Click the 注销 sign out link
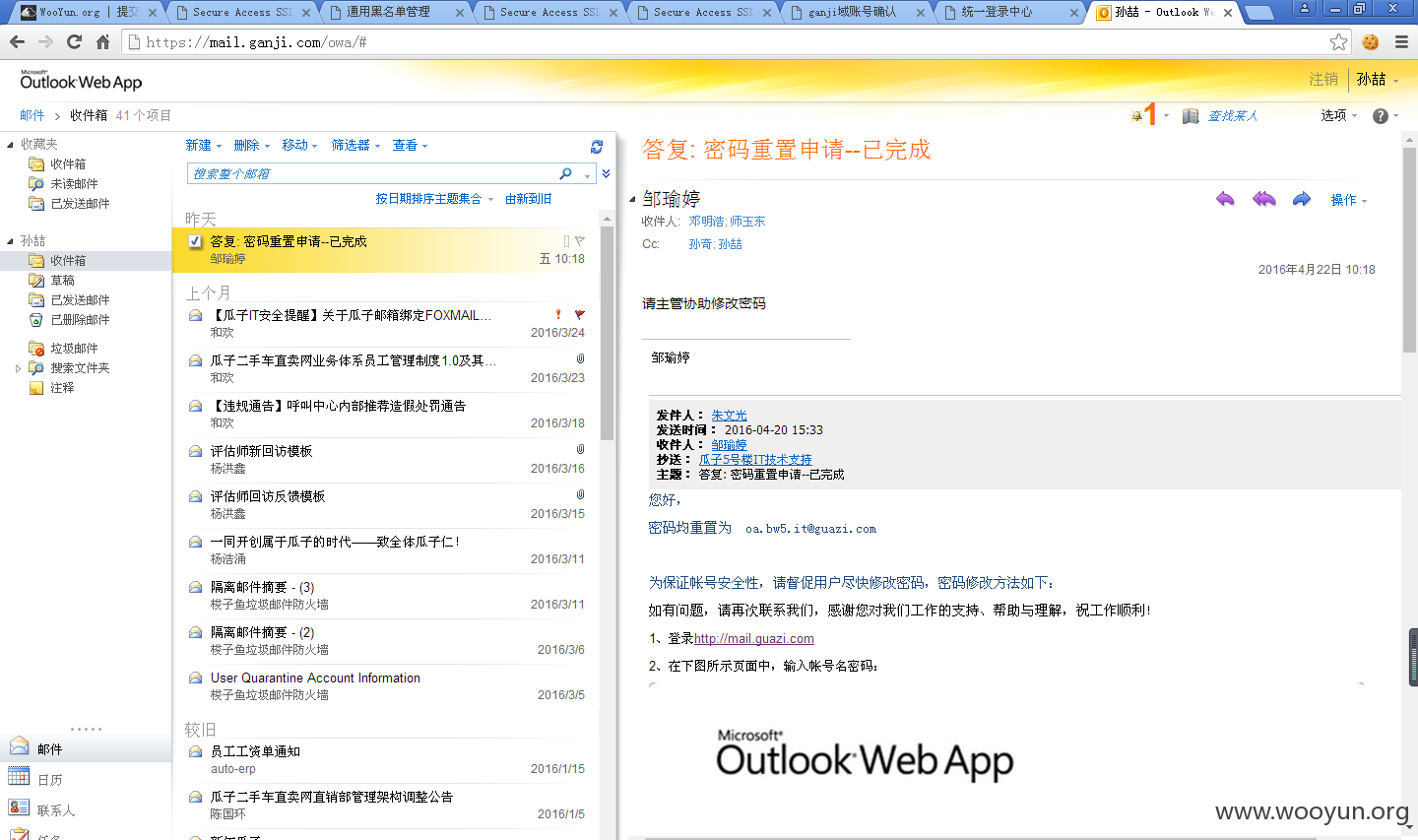Viewport: 1418px width, 840px height. coord(1323,79)
